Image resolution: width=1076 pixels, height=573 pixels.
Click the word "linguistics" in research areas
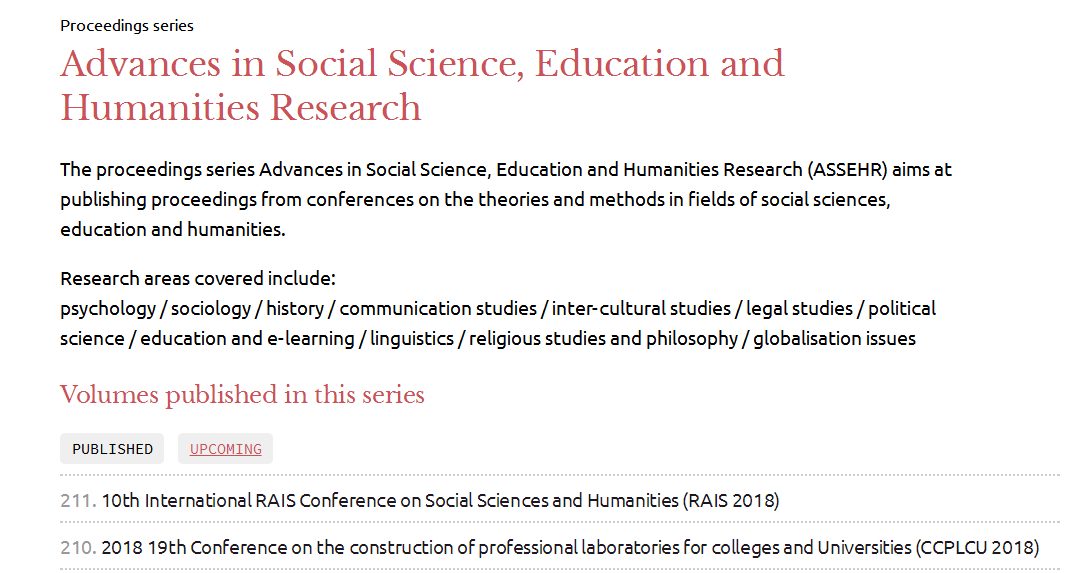[x=412, y=338]
